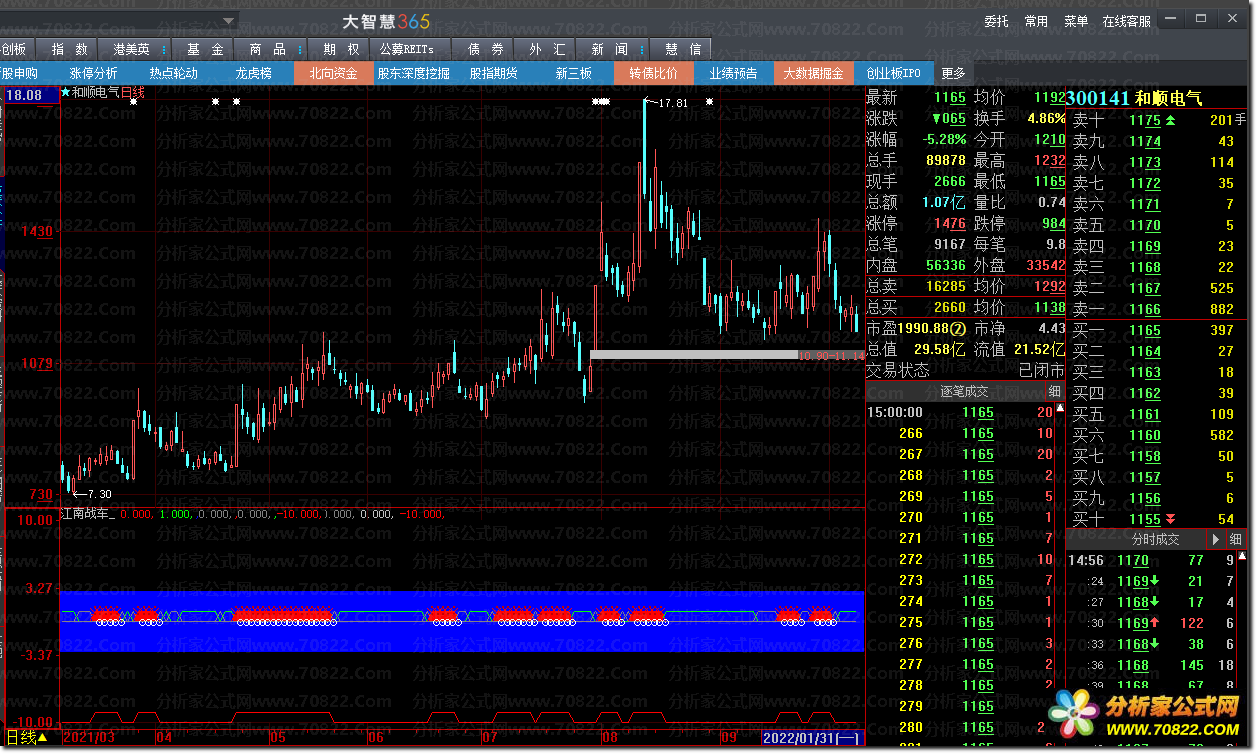Expand the 新闻 submenu dots
The height and width of the screenshot is (754, 1258).
tap(640, 49)
